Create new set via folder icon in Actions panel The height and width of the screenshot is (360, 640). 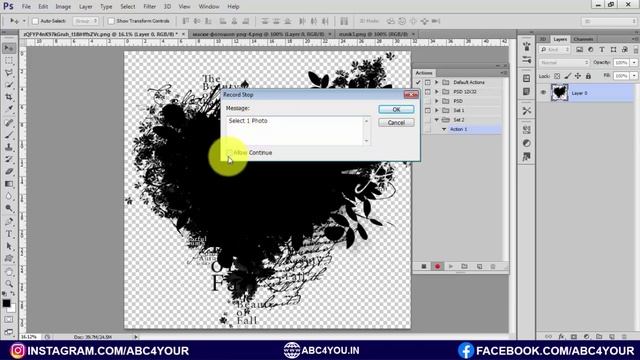point(464,267)
